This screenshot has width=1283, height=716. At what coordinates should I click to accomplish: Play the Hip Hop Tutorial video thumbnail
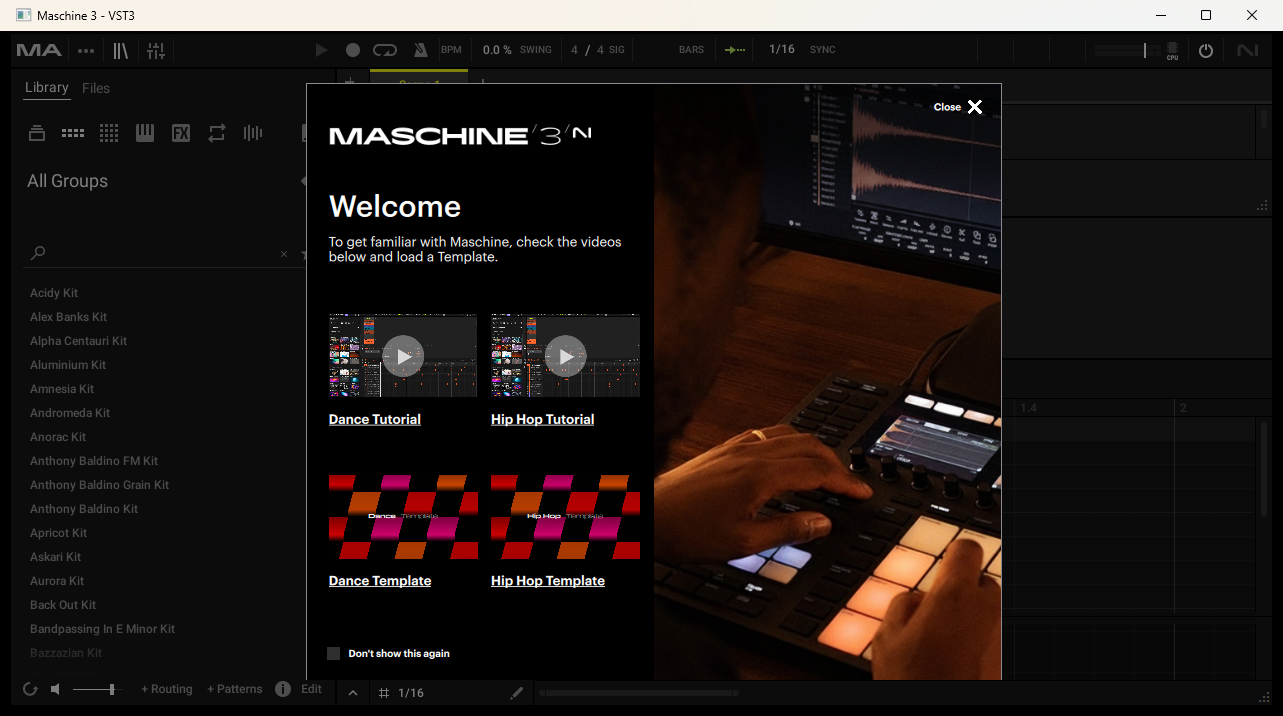(565, 356)
